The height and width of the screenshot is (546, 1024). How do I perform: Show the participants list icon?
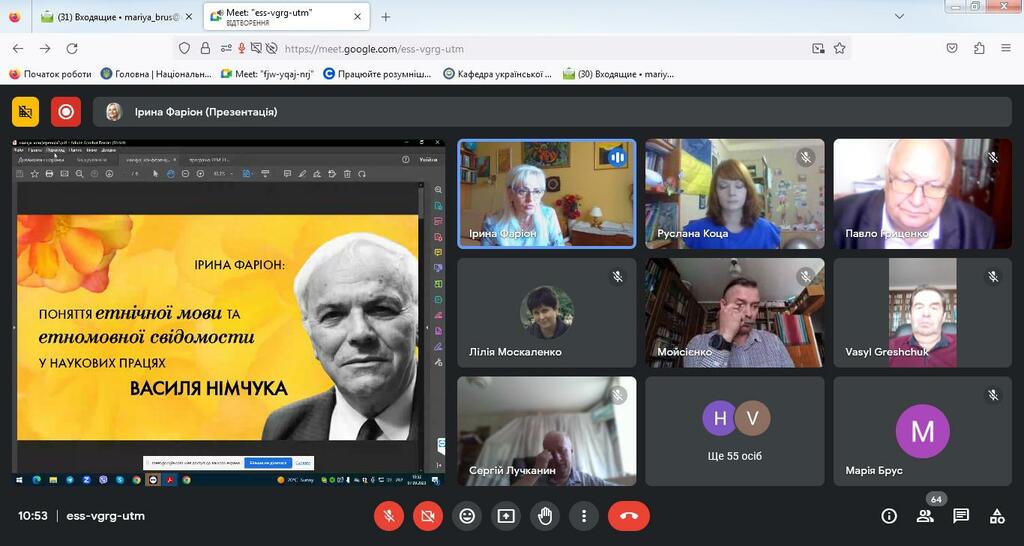(x=925, y=516)
